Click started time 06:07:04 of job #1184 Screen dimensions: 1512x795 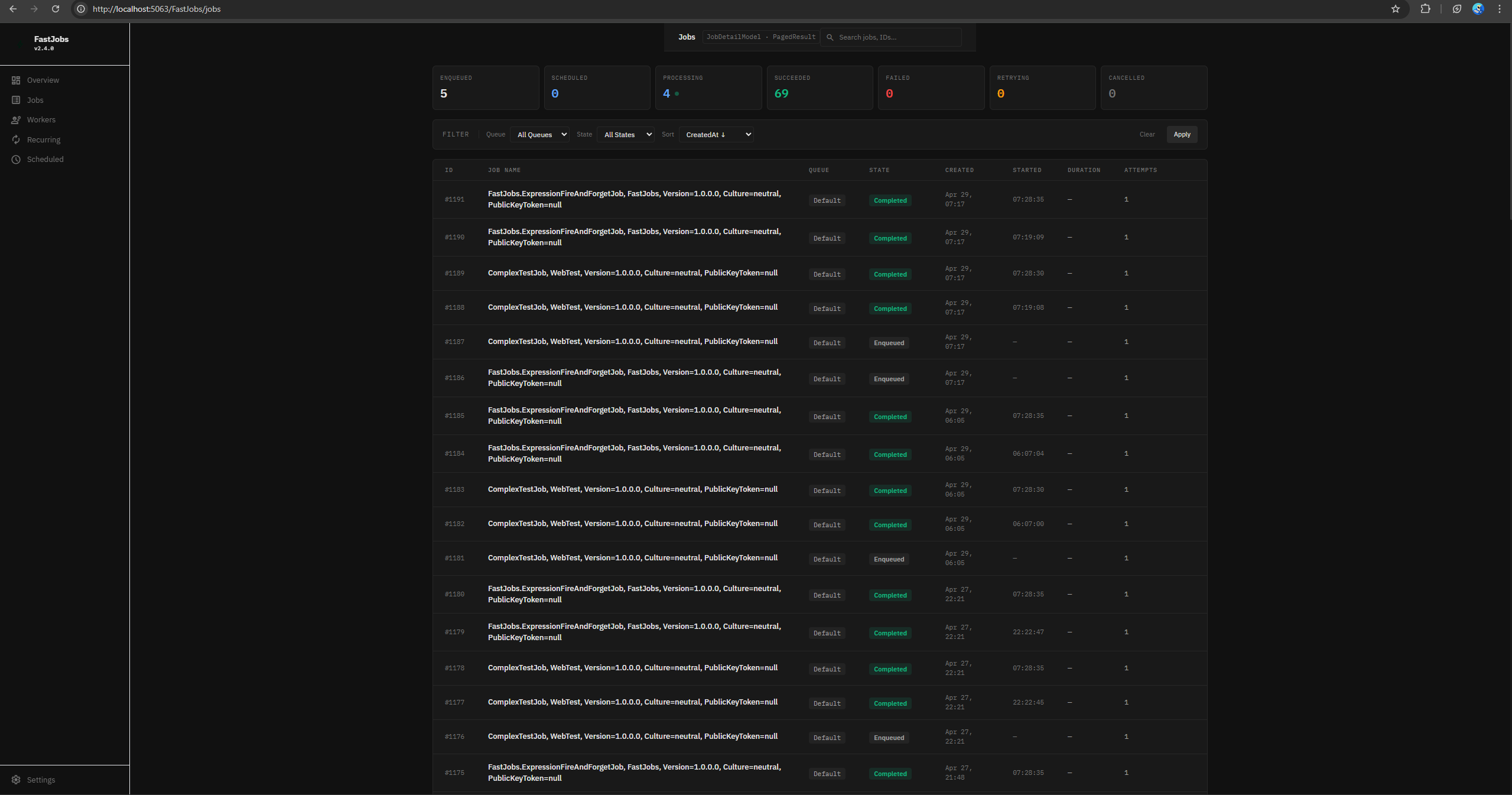(x=1028, y=454)
